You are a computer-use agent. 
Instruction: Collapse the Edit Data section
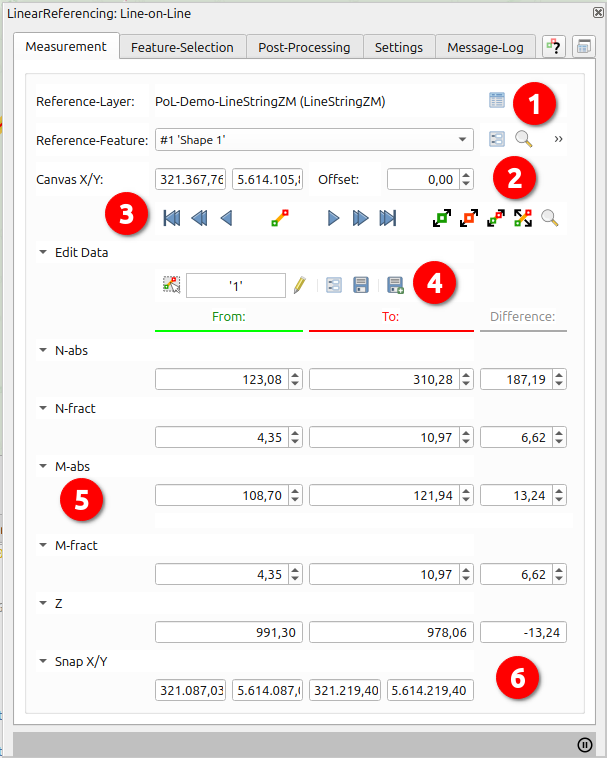43,253
